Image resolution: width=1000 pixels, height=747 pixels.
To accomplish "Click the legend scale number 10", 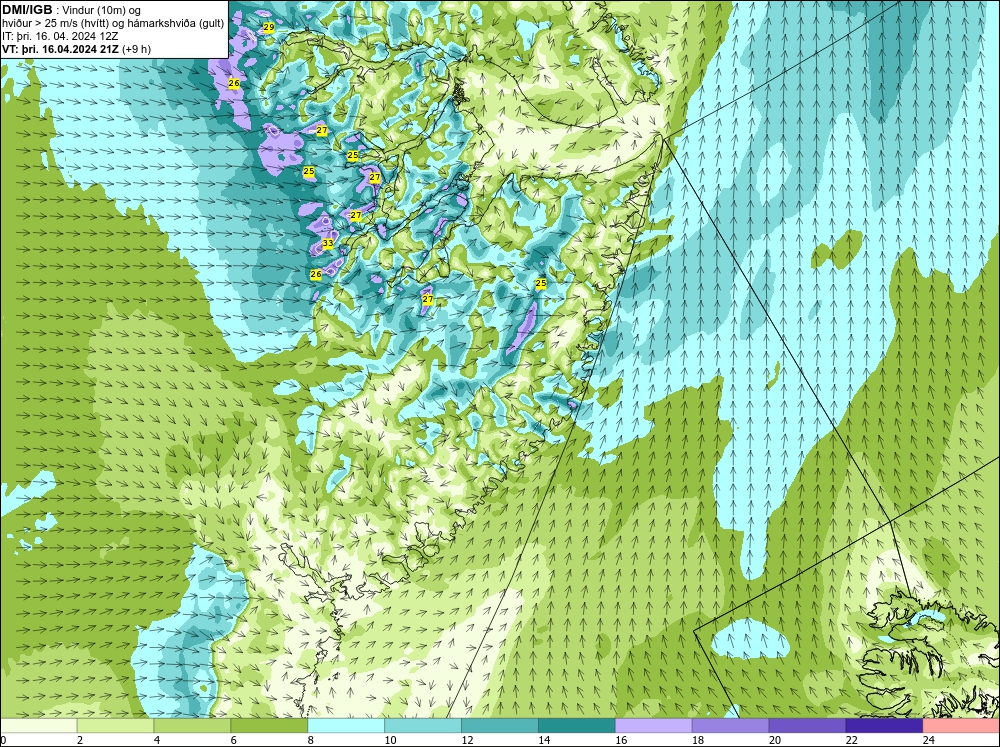I will click(390, 740).
